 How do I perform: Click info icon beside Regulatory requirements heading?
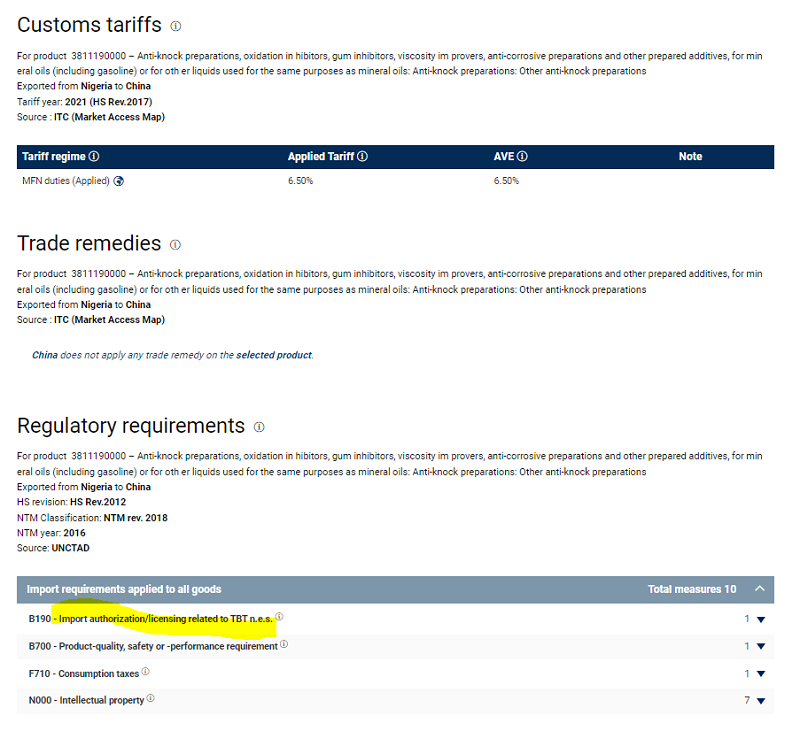coord(259,427)
